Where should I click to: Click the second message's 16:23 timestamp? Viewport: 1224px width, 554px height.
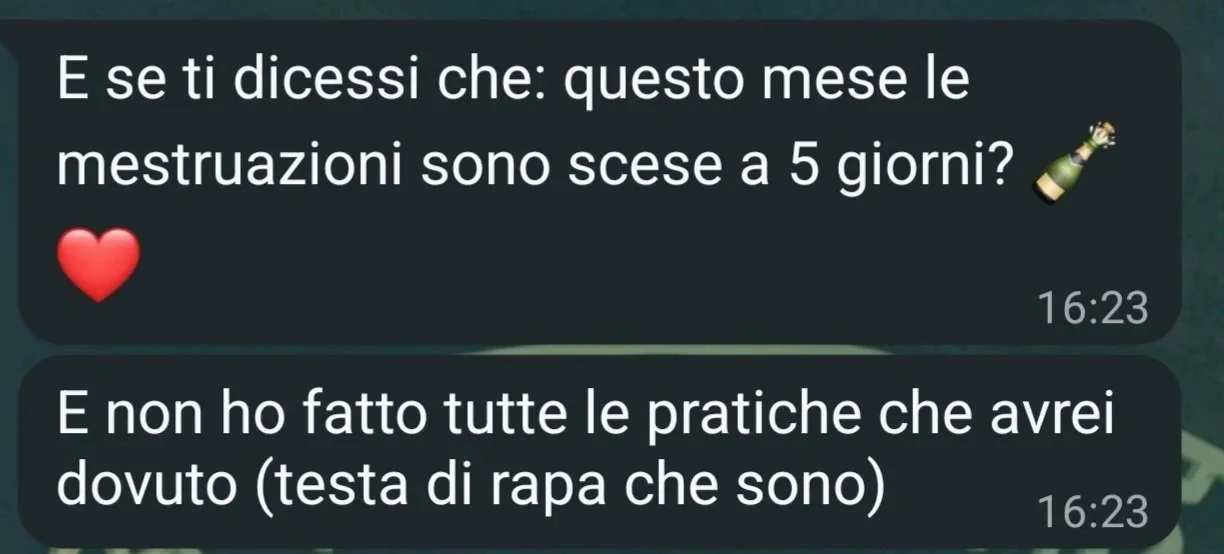coord(1092,512)
